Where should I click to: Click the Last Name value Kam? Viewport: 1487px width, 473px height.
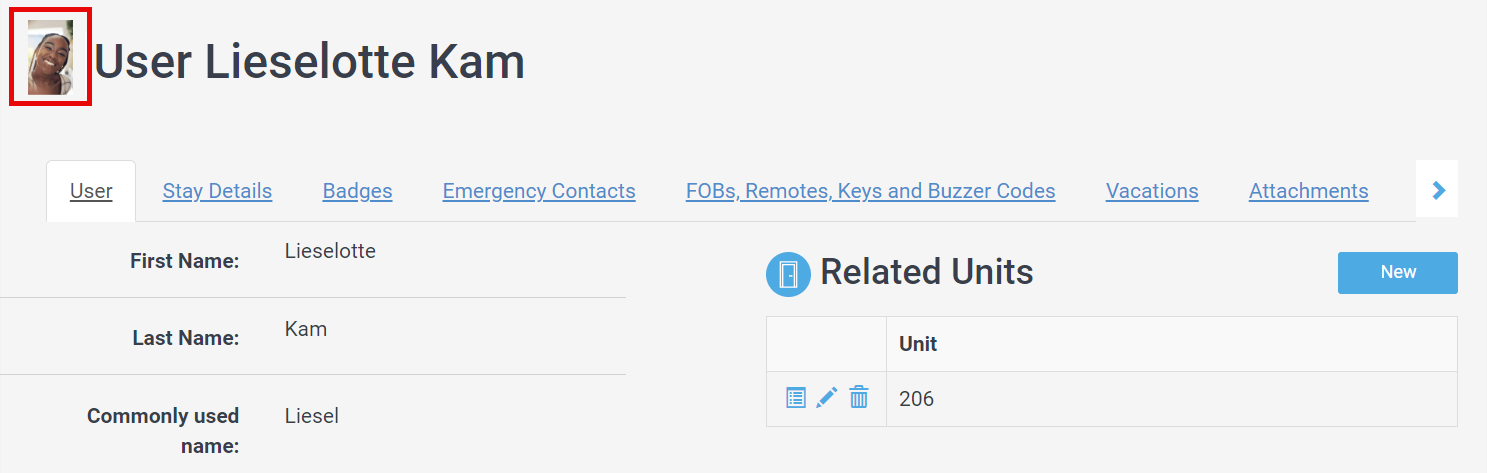point(306,329)
